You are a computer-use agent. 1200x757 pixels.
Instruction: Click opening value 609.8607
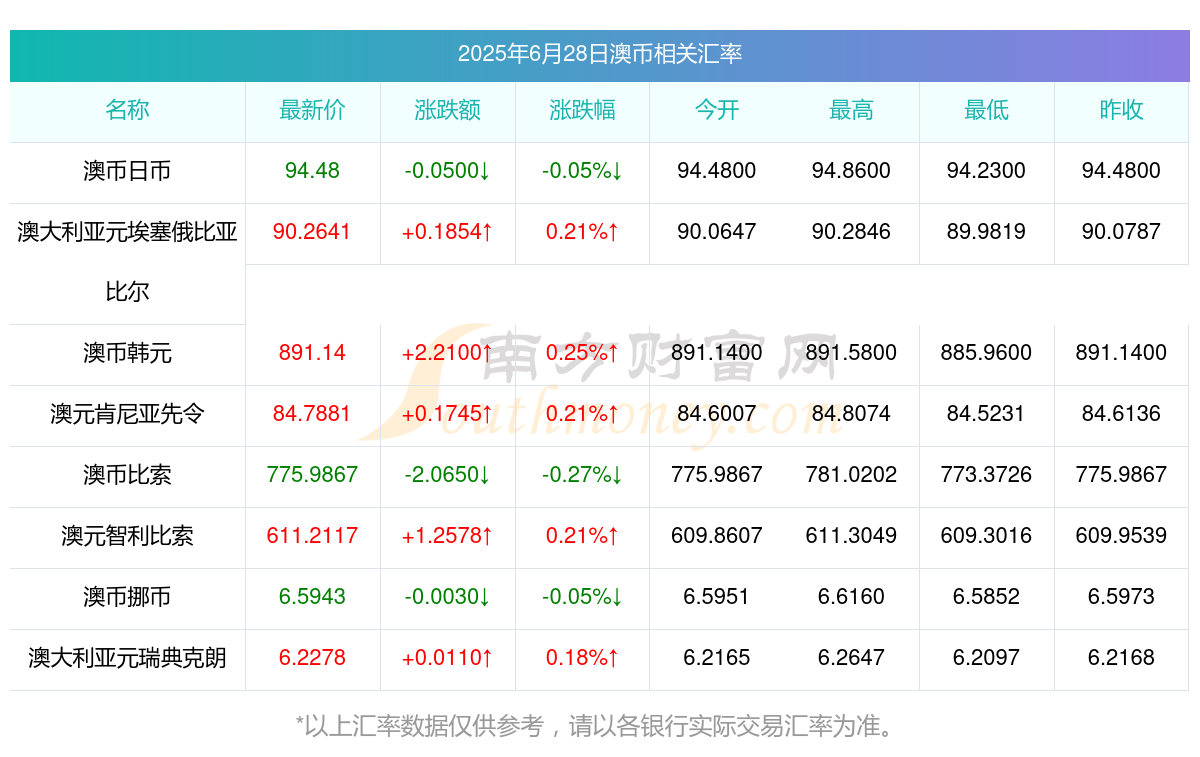tap(717, 536)
